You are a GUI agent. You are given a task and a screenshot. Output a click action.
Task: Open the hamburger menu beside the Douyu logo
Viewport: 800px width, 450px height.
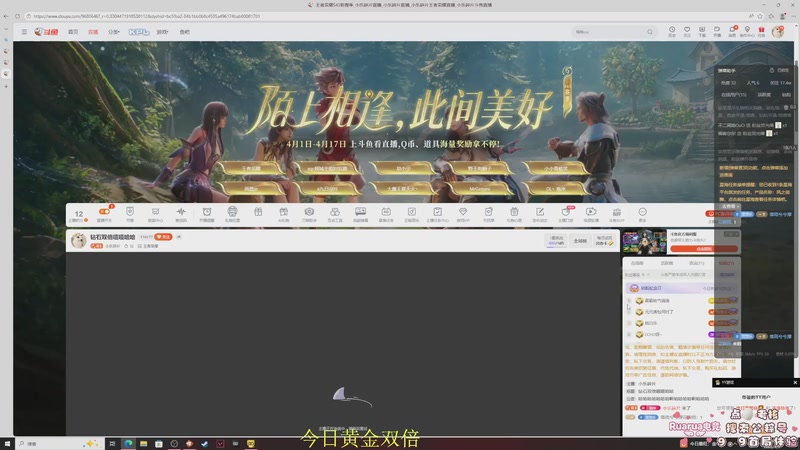tap(24, 32)
